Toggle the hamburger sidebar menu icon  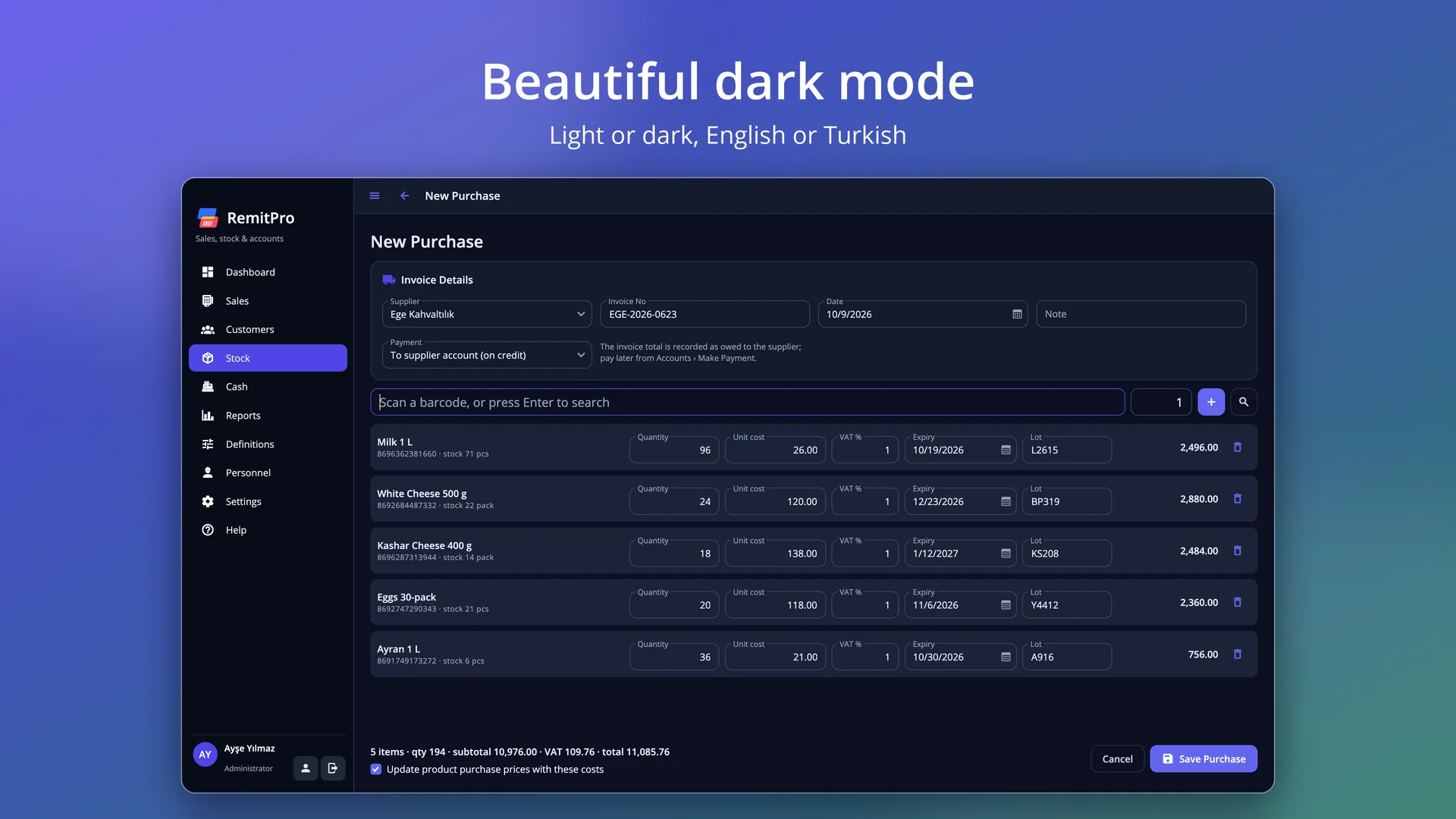click(x=375, y=196)
